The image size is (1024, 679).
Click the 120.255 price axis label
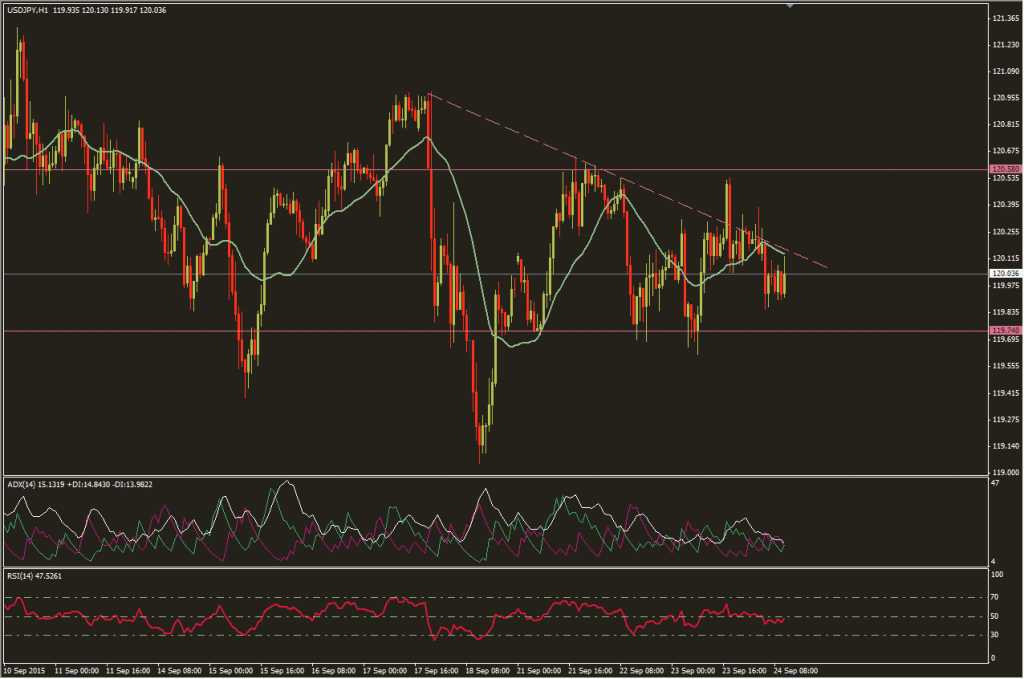pos(1006,232)
